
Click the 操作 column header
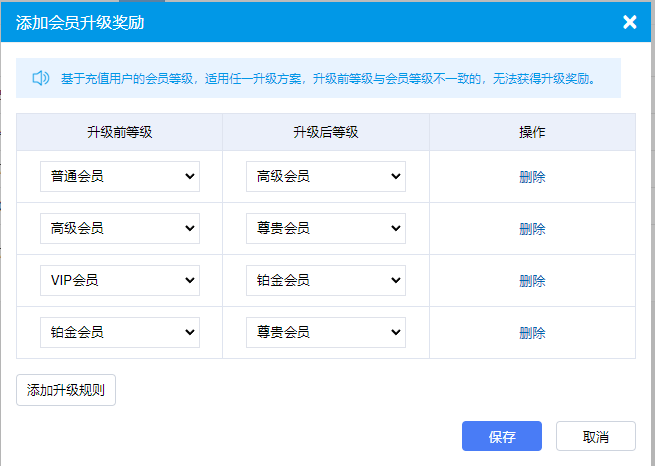(532, 132)
